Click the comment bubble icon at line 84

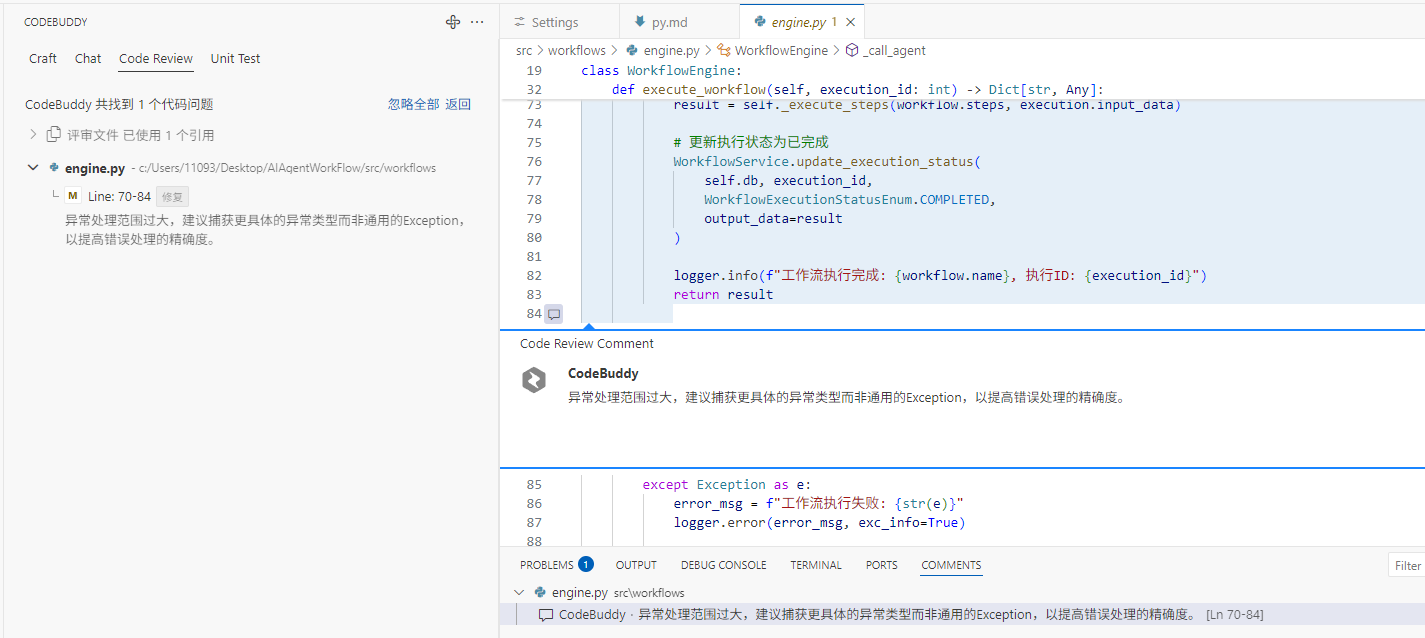click(554, 314)
